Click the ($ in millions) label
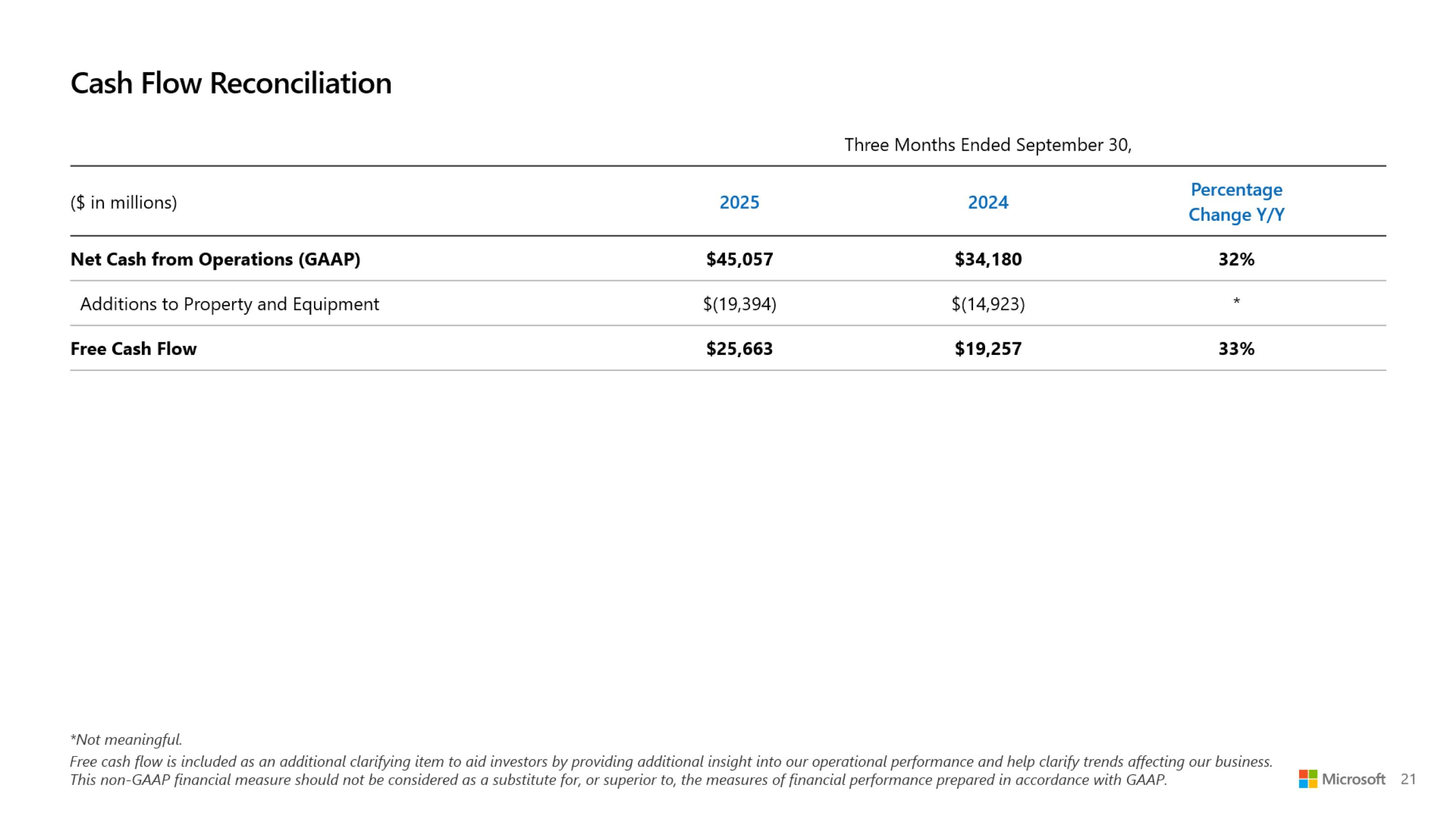This screenshot has height=819, width=1456. tap(124, 202)
